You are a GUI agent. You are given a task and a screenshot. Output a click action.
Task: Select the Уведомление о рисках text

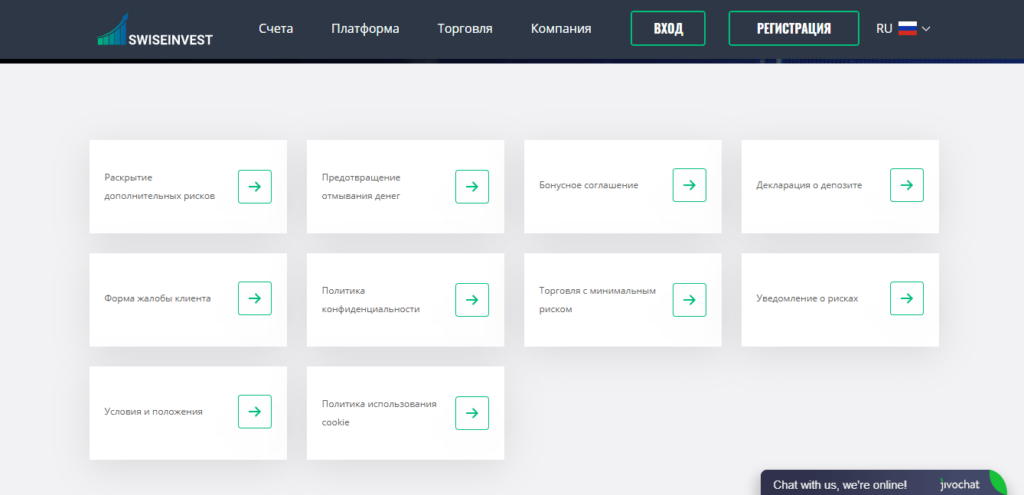pyautogui.click(x=807, y=298)
